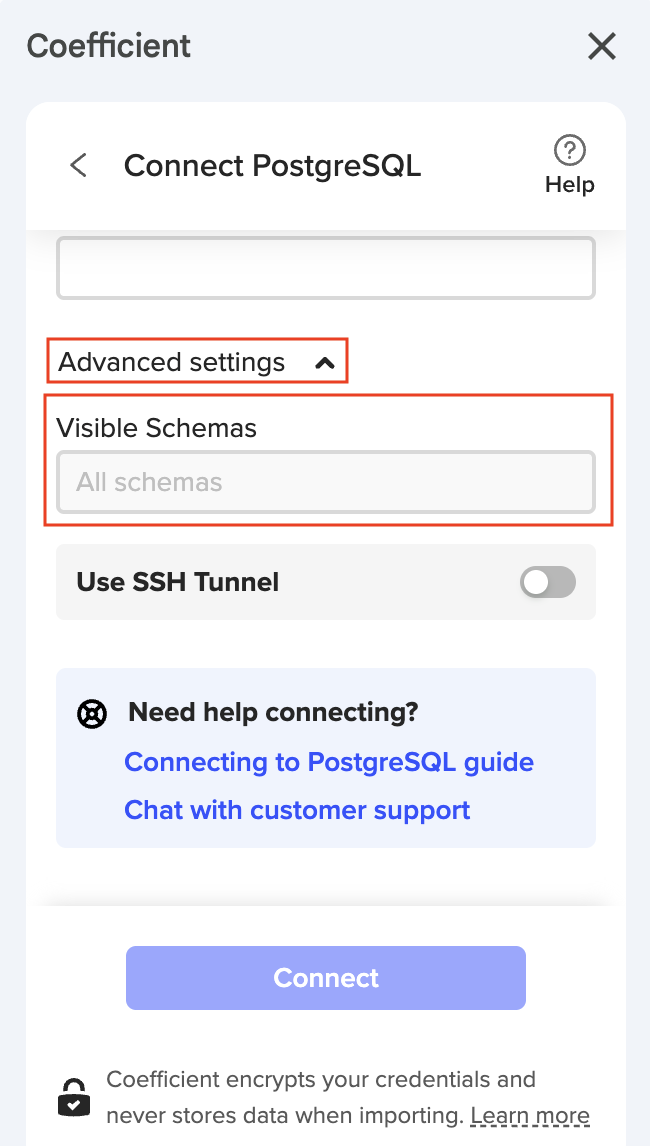The height and width of the screenshot is (1146, 650).
Task: Click the Need help connecting heading
Action: pos(273,712)
